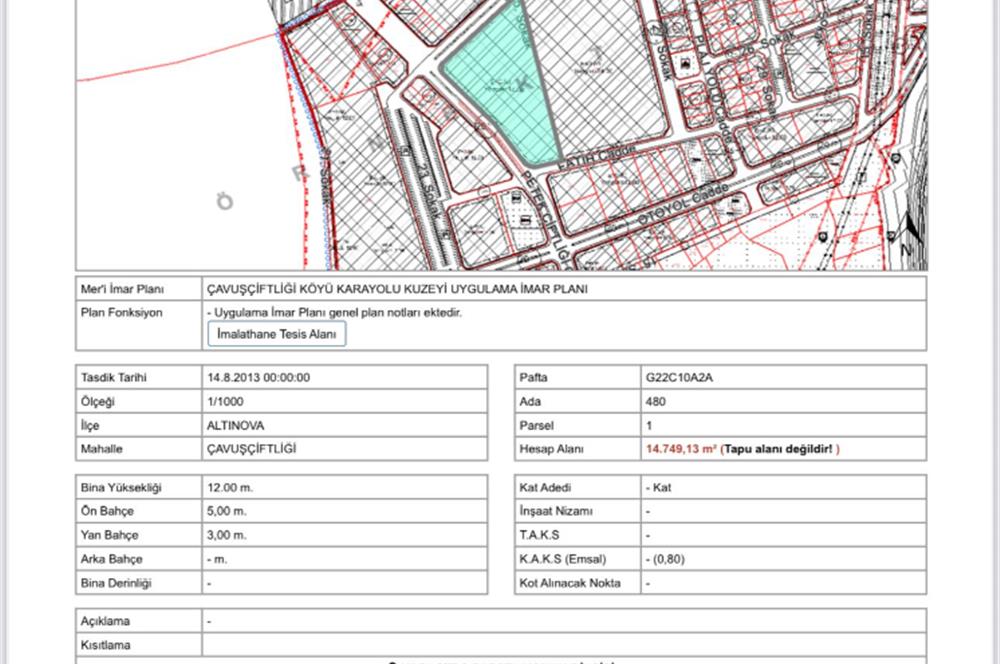The height and width of the screenshot is (664, 1000).
Task: Click the 23. Sokak street label on map
Action: (x=430, y=191)
